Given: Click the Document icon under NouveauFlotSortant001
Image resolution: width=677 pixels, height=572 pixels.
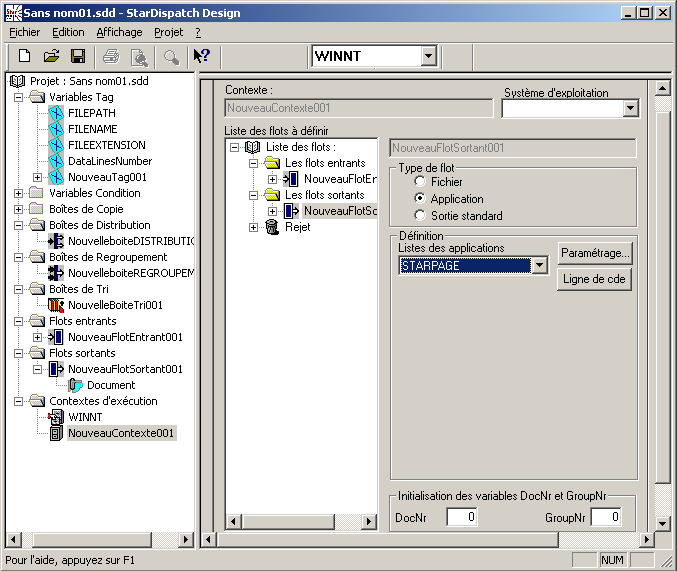Looking at the screenshot, I should pos(76,385).
